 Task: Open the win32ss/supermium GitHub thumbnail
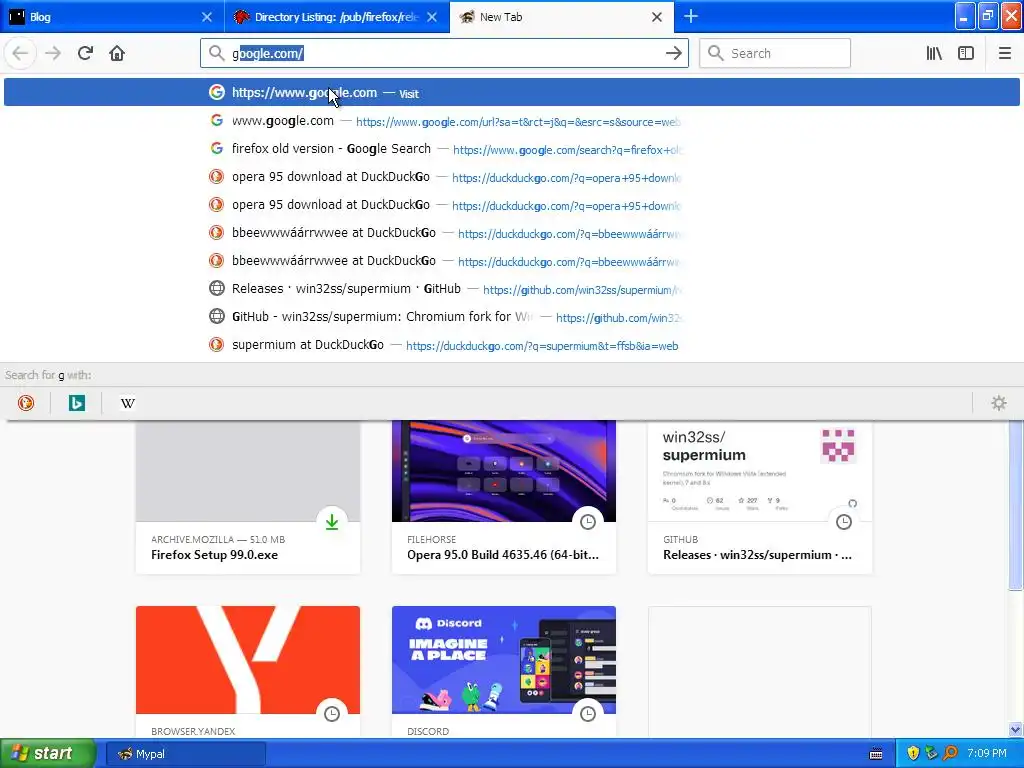(760, 497)
